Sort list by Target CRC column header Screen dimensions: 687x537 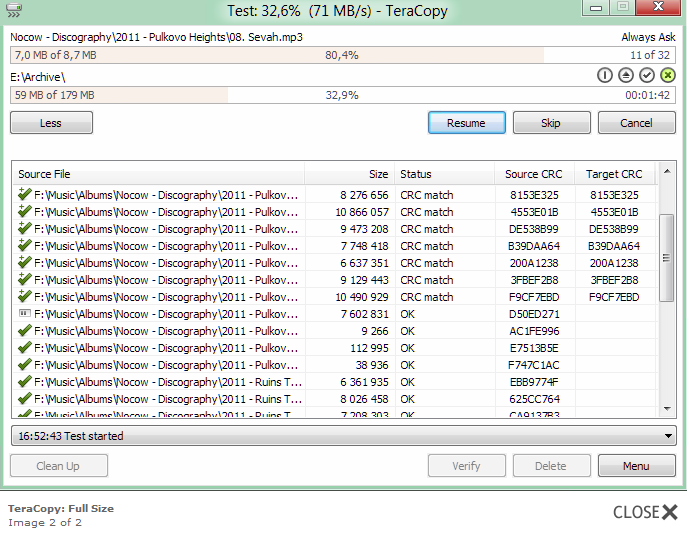pyautogui.click(x=614, y=174)
